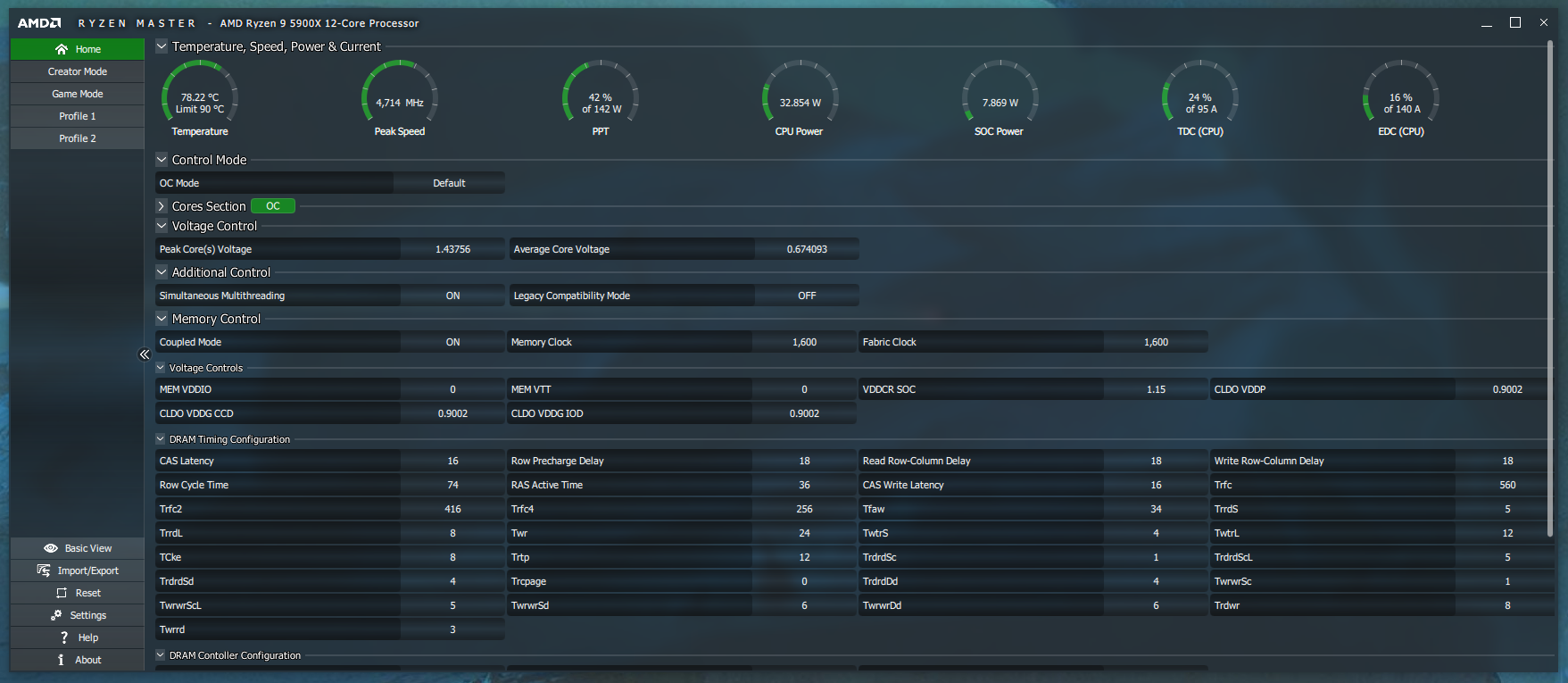Screen dimensions: 1568x683
Task: Toggle Coupled Mode ON value
Action: (452, 342)
